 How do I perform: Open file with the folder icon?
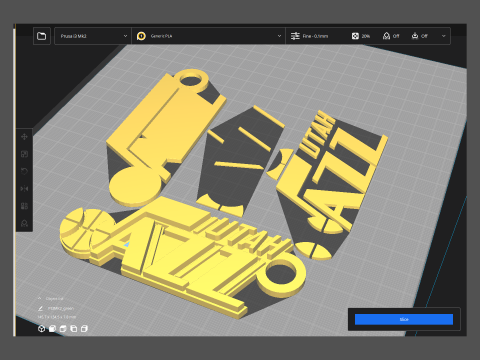tap(42, 36)
